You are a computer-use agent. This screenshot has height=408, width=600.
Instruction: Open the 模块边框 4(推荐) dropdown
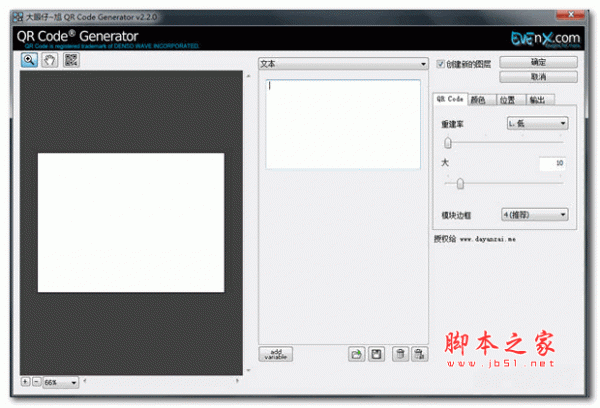coord(535,214)
